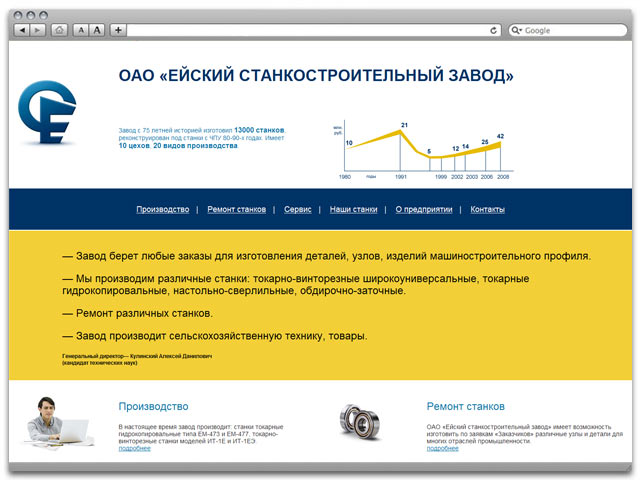Click the ball bearings thumbnail
This screenshot has height=480, width=640.
click(x=360, y=422)
